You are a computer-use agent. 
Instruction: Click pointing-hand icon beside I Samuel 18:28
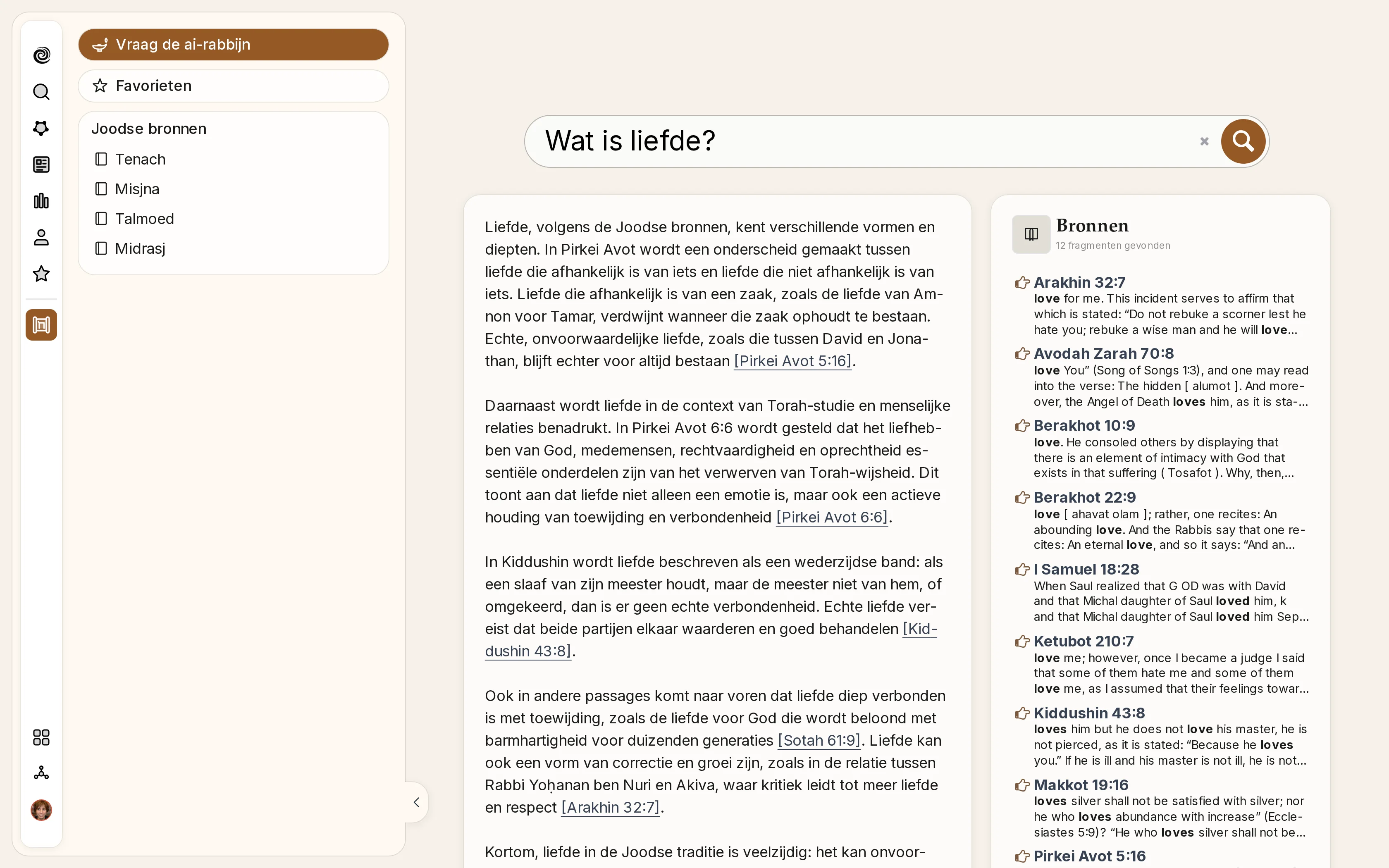[1022, 570]
